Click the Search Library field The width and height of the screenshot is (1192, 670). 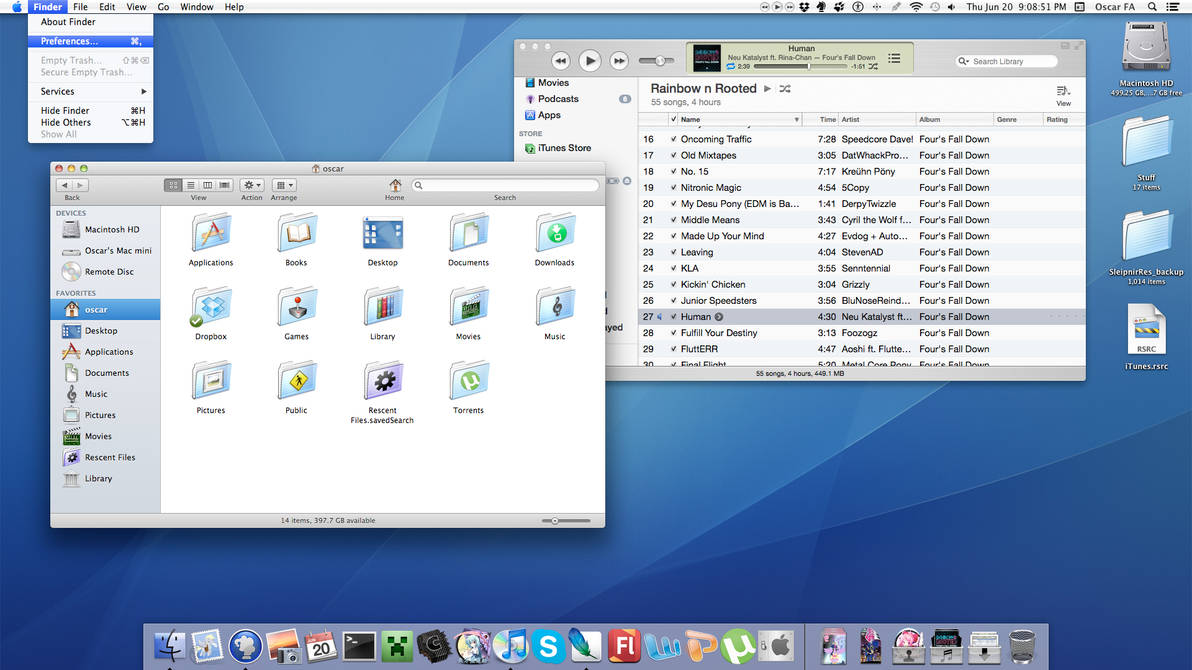(1010, 61)
